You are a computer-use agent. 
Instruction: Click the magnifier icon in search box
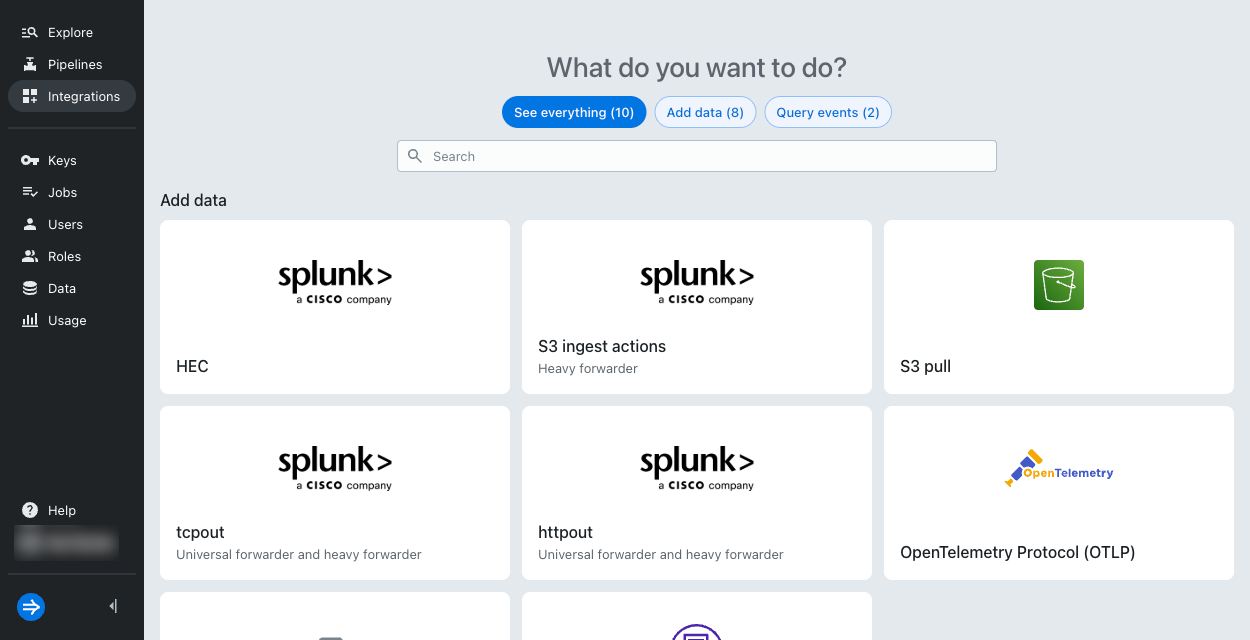[415, 156]
